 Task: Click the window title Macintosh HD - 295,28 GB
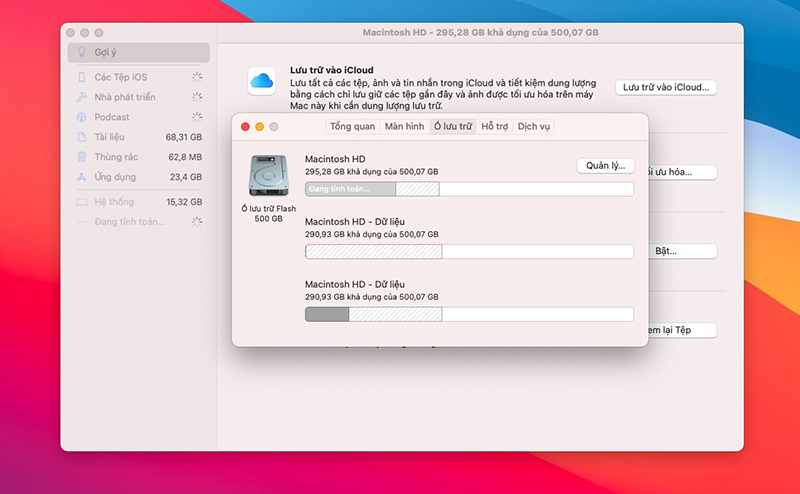point(480,32)
